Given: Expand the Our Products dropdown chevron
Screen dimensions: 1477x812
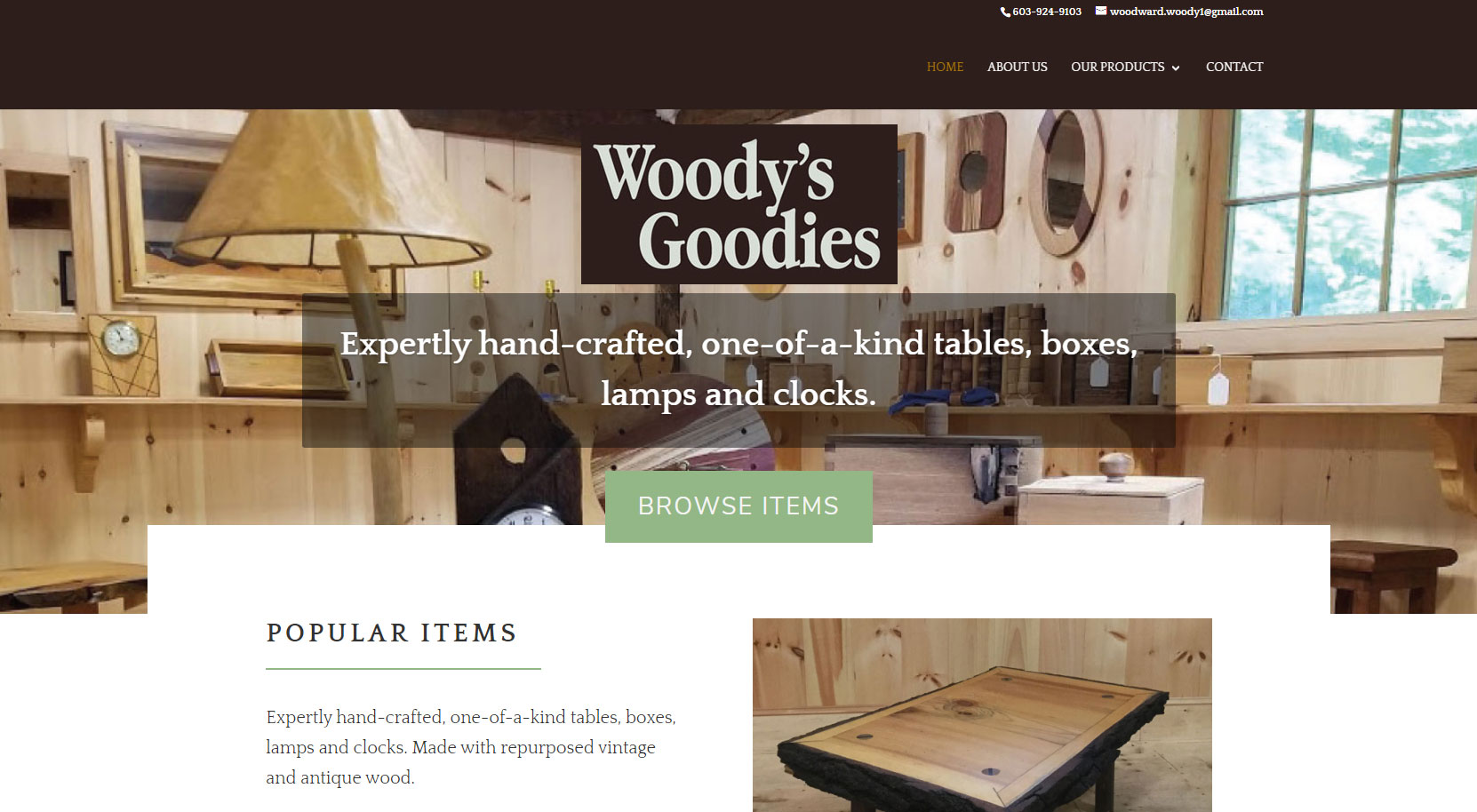Looking at the screenshot, I should pos(1176,68).
